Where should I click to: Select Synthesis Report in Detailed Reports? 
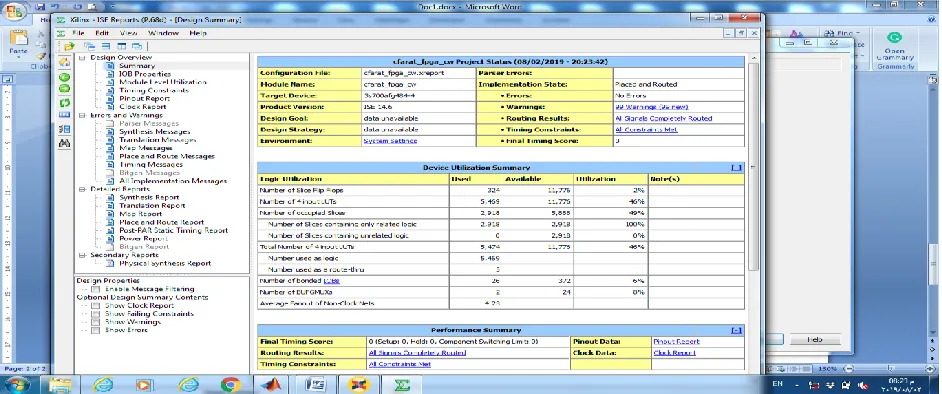coord(149,197)
